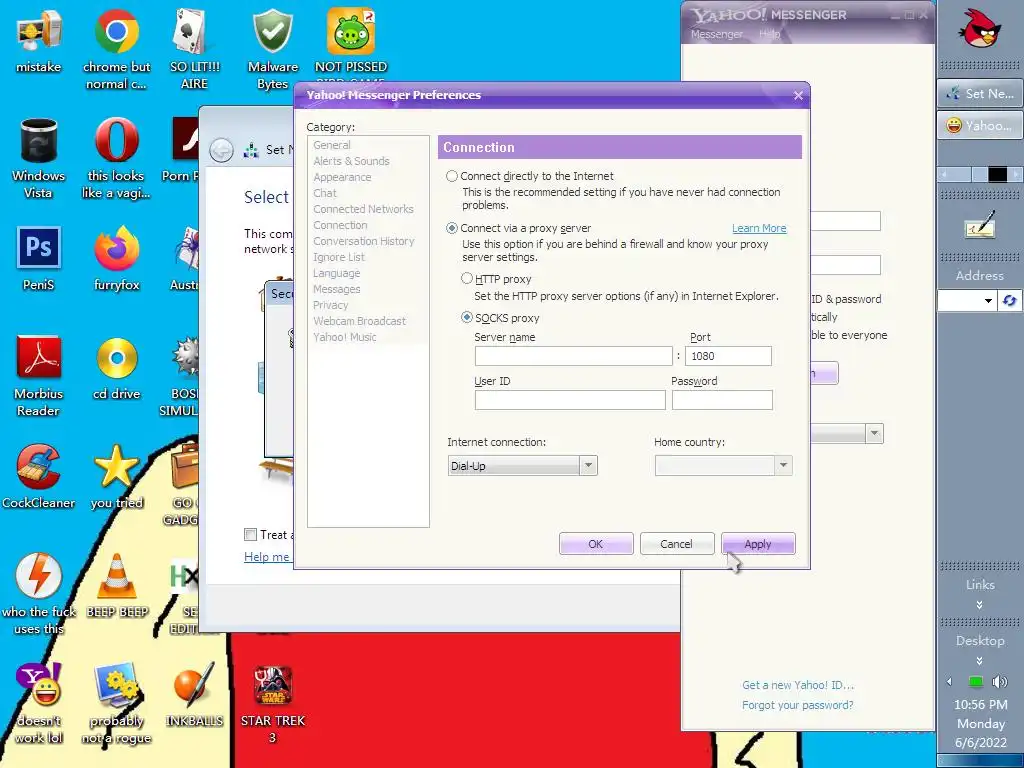Click the back arrow in the network window
Image resolution: width=1024 pixels, height=768 pixels.
tap(221, 151)
